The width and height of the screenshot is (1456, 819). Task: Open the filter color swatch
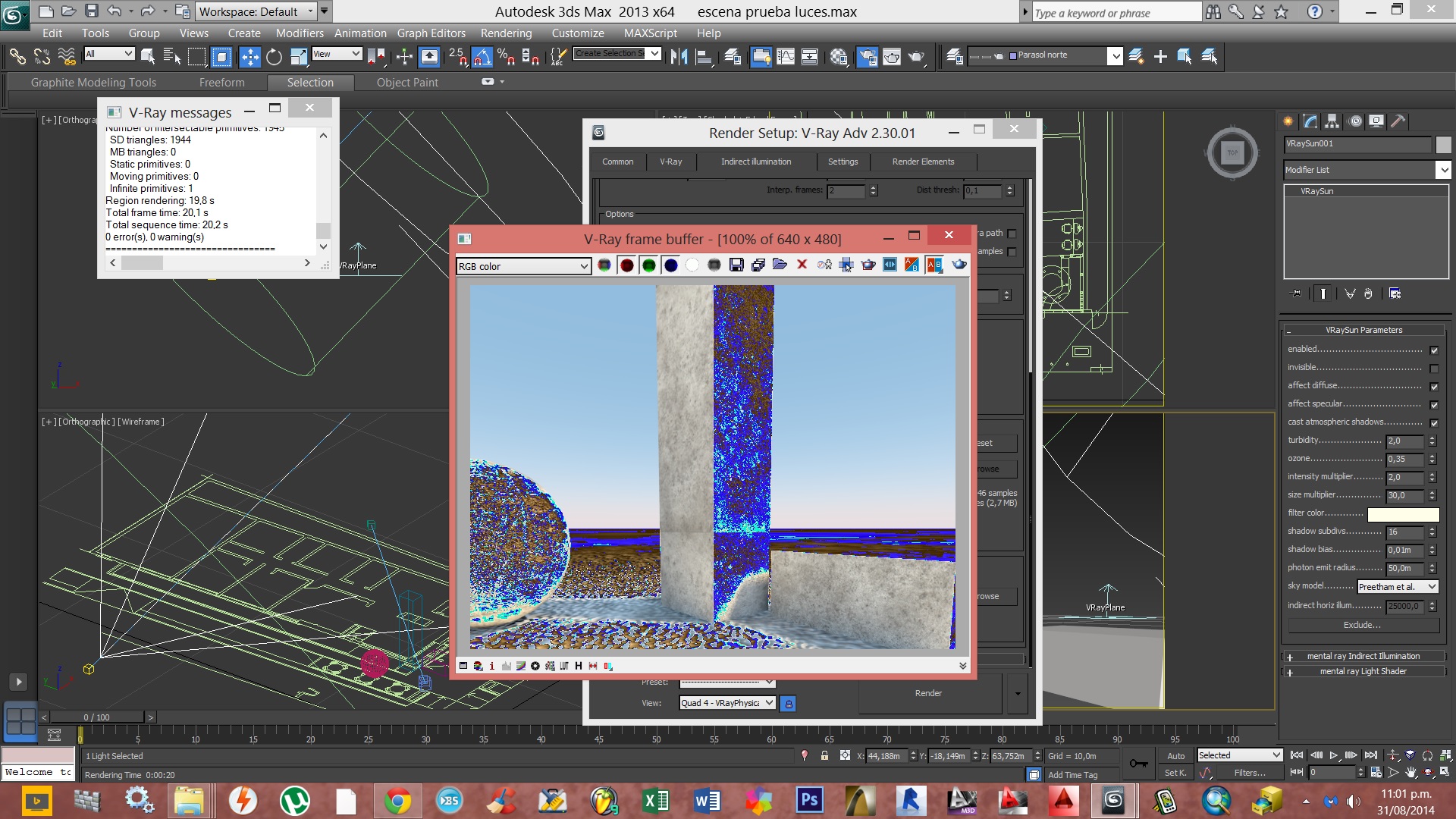1402,514
